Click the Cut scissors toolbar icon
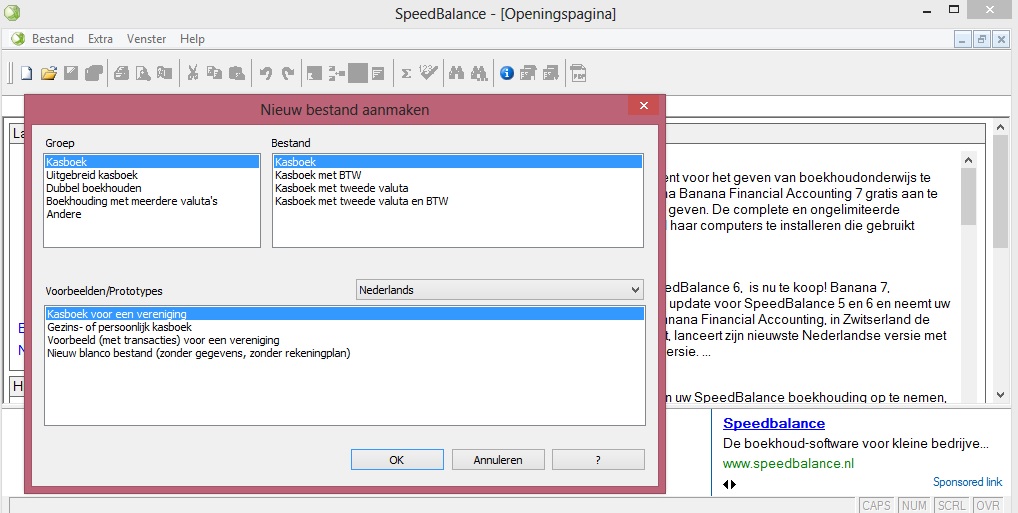This screenshot has height=513, width=1018. pos(193,73)
